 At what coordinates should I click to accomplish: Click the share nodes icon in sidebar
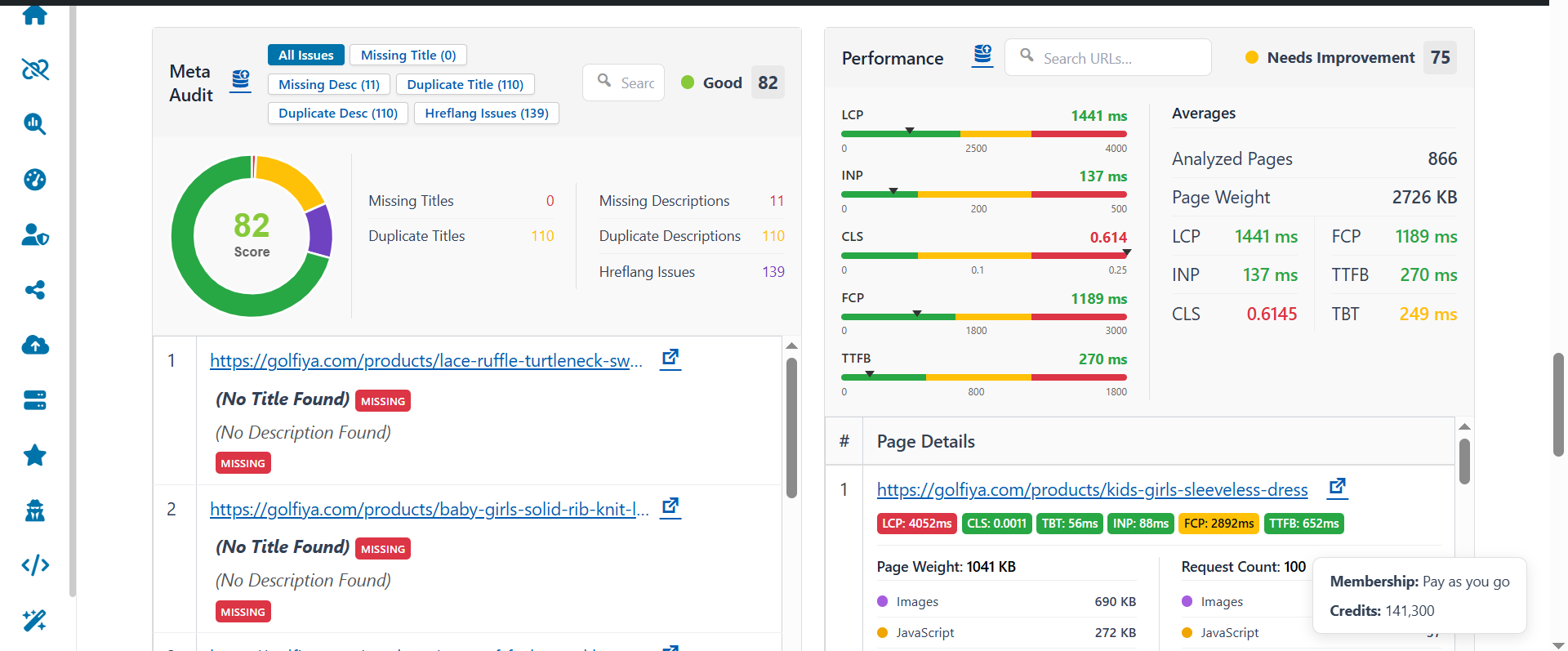[35, 290]
